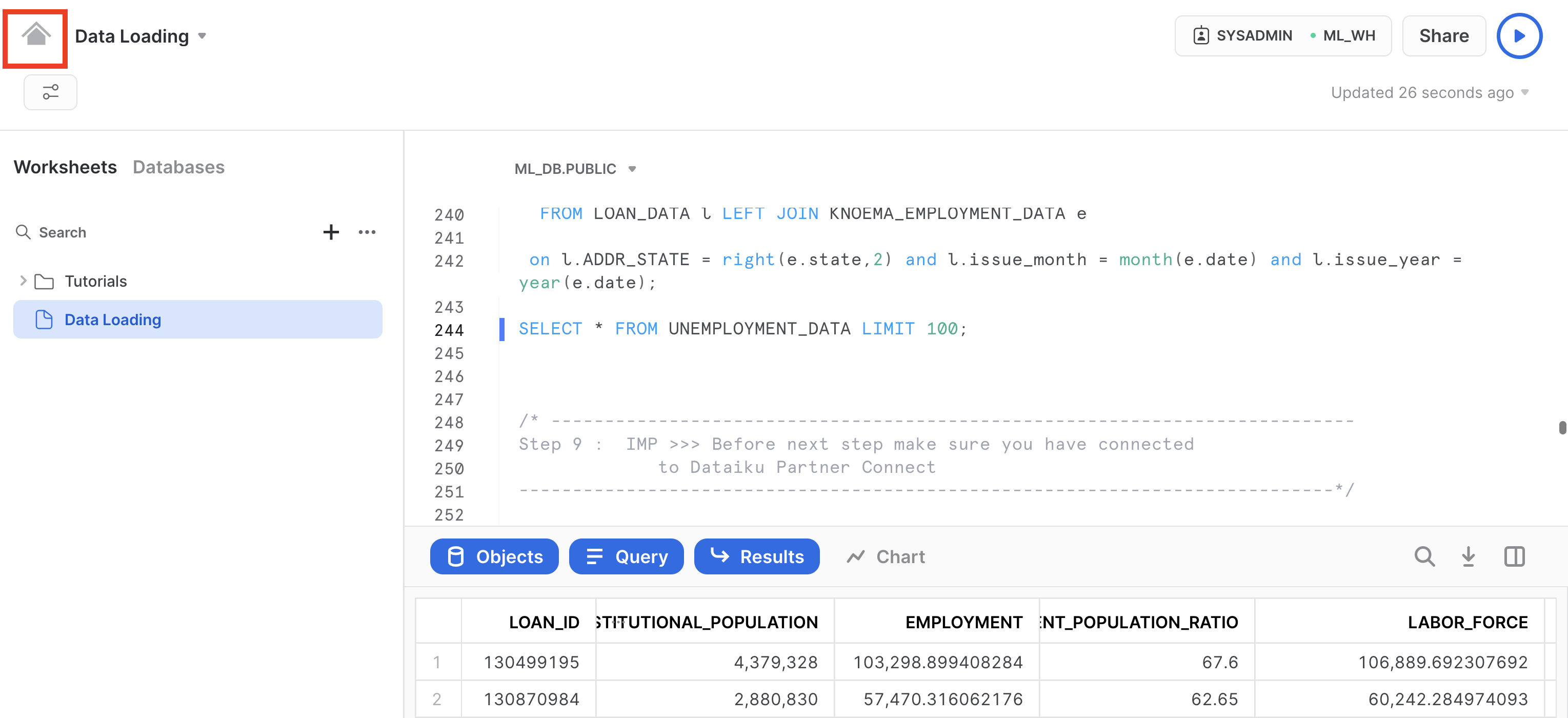Image resolution: width=1568 pixels, height=718 pixels.
Task: Expand the Tutorials folder
Action: [x=23, y=281]
